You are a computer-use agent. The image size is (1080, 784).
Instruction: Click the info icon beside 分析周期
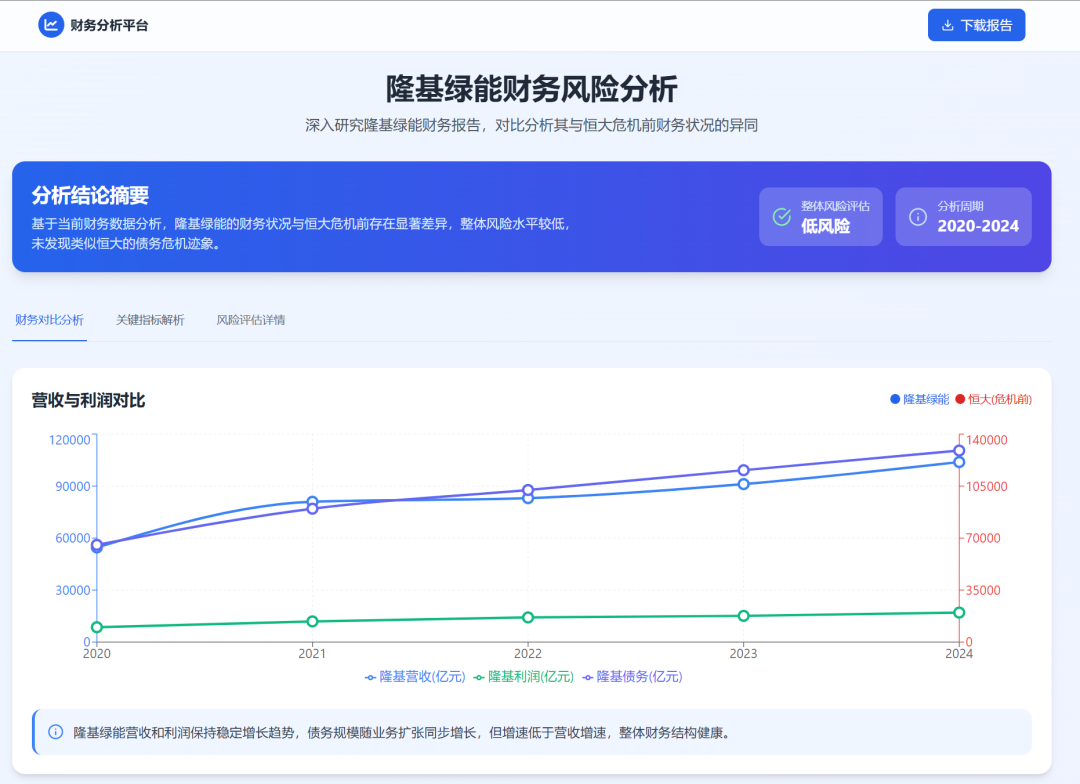(x=918, y=216)
